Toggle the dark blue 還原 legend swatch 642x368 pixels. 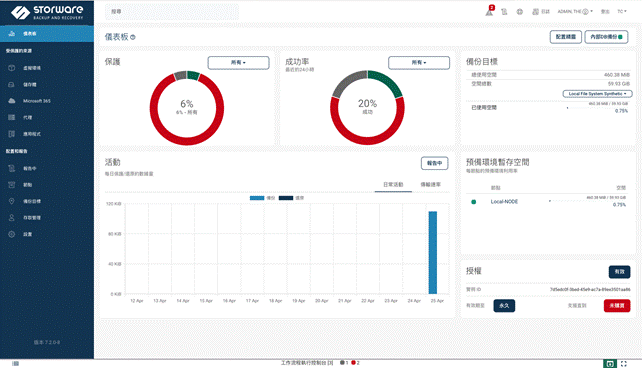coord(286,198)
